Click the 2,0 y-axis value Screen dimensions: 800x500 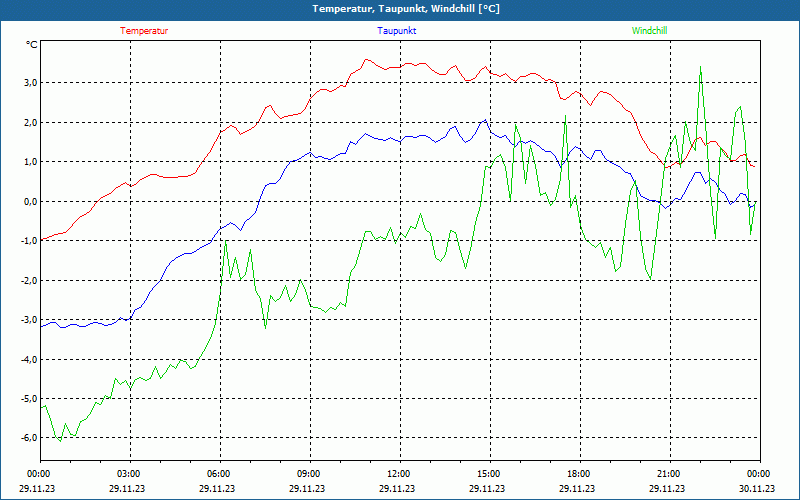coord(30,122)
